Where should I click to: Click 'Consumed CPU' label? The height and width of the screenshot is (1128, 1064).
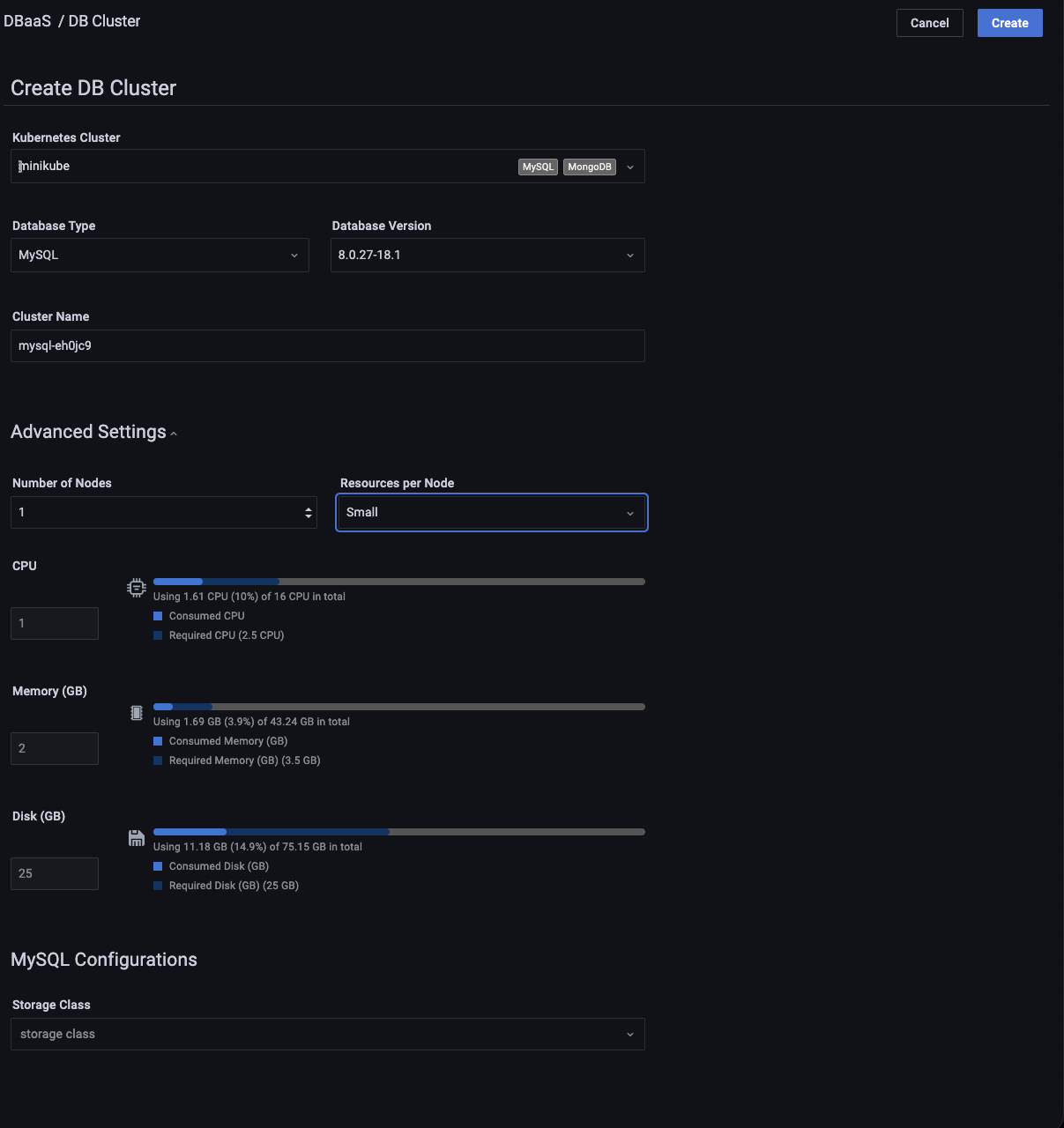207,616
